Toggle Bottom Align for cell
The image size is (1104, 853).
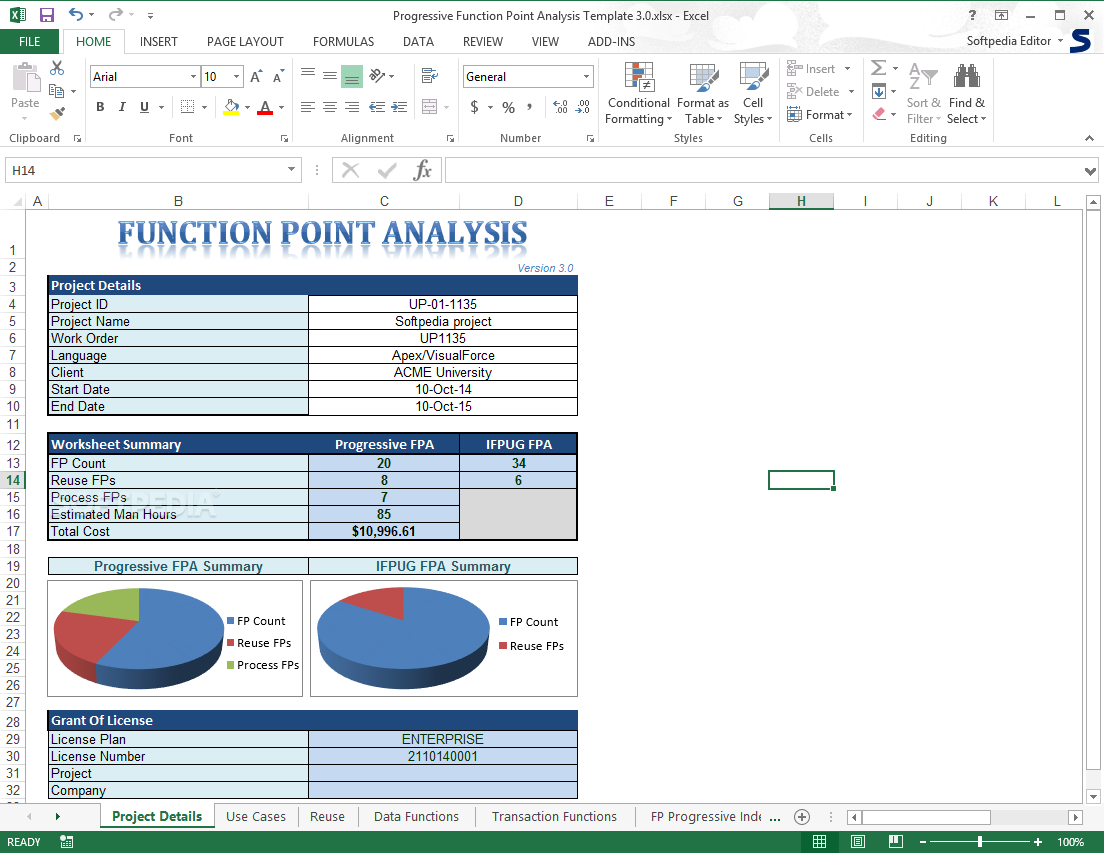pos(351,76)
